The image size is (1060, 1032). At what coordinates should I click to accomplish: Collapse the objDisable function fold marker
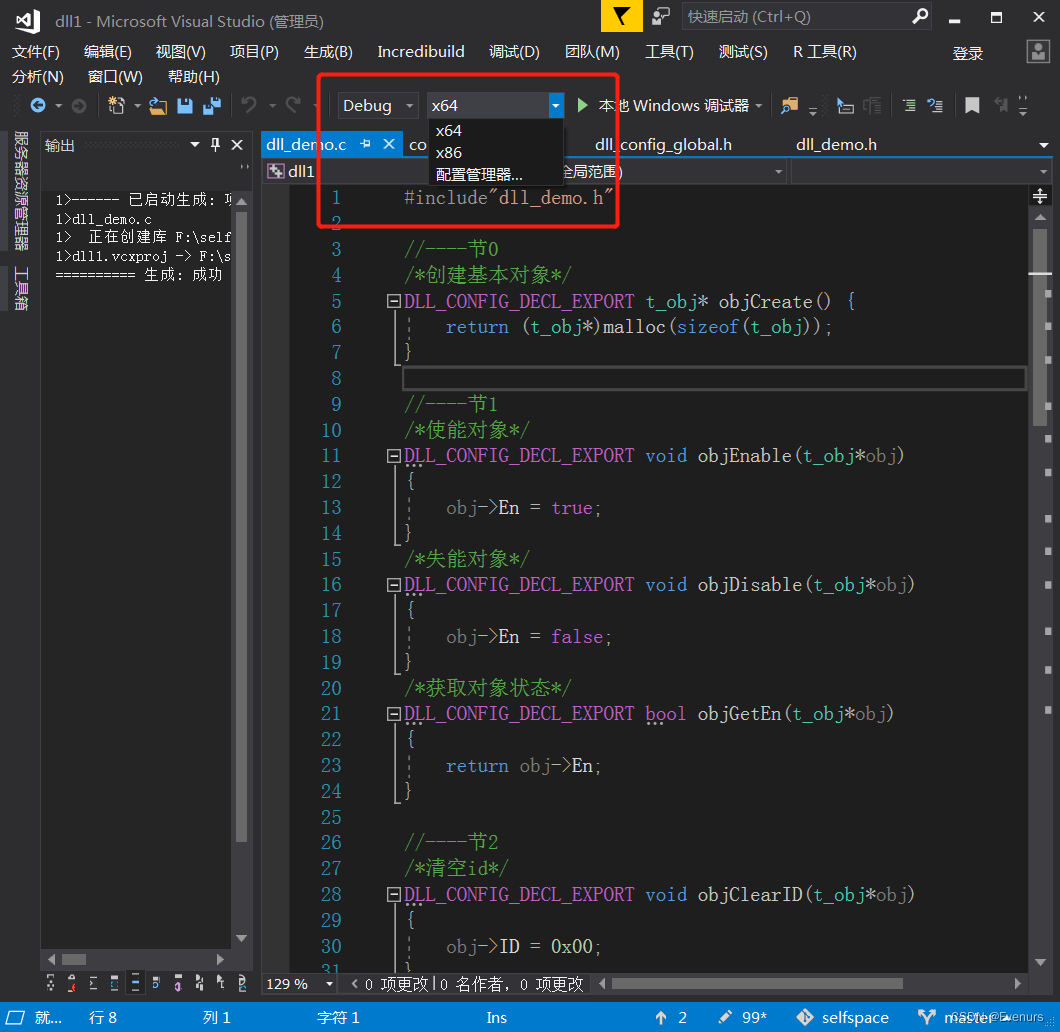(393, 585)
